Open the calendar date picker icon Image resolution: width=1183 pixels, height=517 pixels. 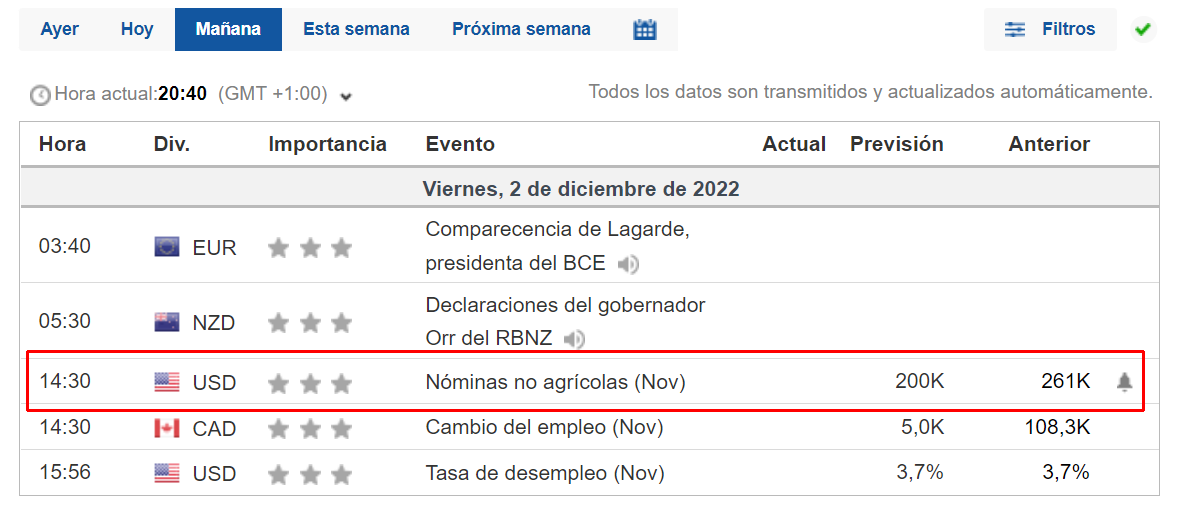[645, 30]
